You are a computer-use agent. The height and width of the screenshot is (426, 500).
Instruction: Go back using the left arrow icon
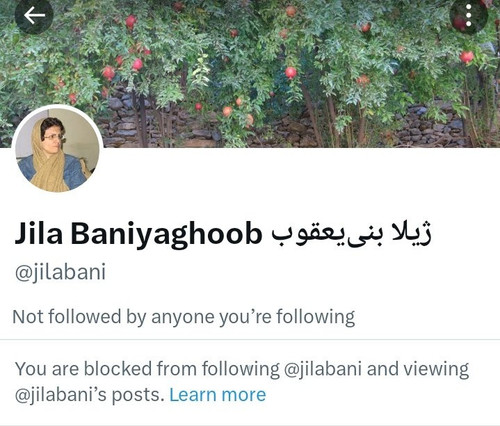[34, 15]
